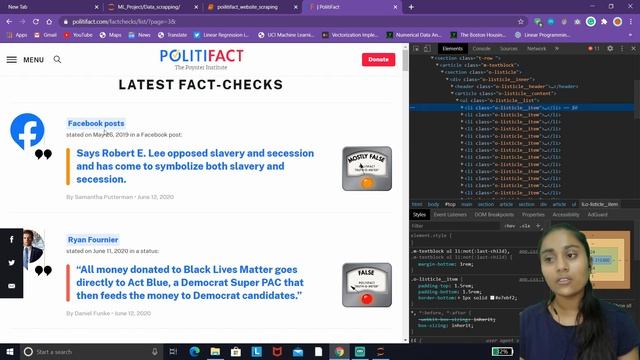Open the Boston Housing bookmark
This screenshot has width=640, height=360.
click(478, 35)
